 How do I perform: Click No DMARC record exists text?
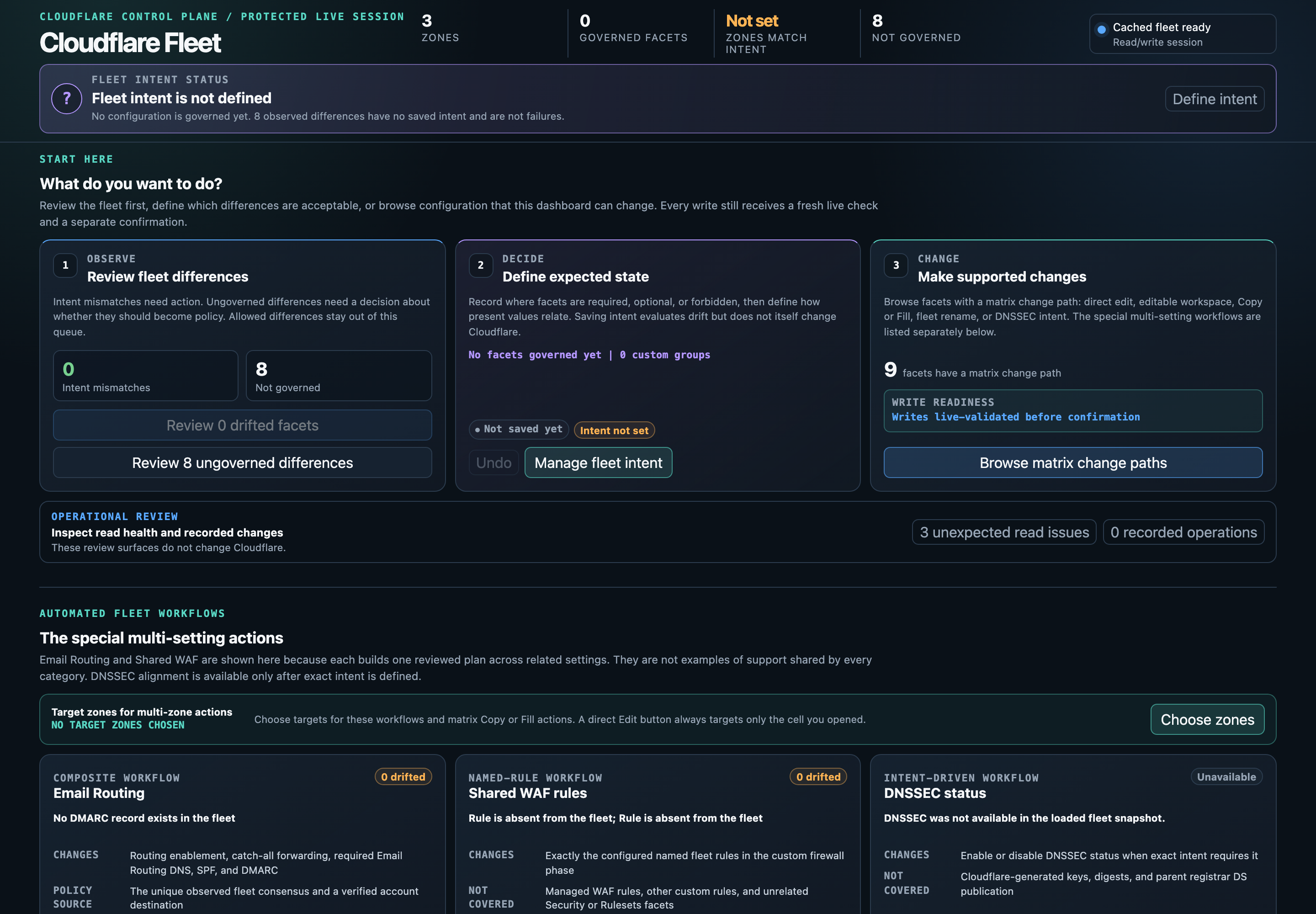point(144,818)
